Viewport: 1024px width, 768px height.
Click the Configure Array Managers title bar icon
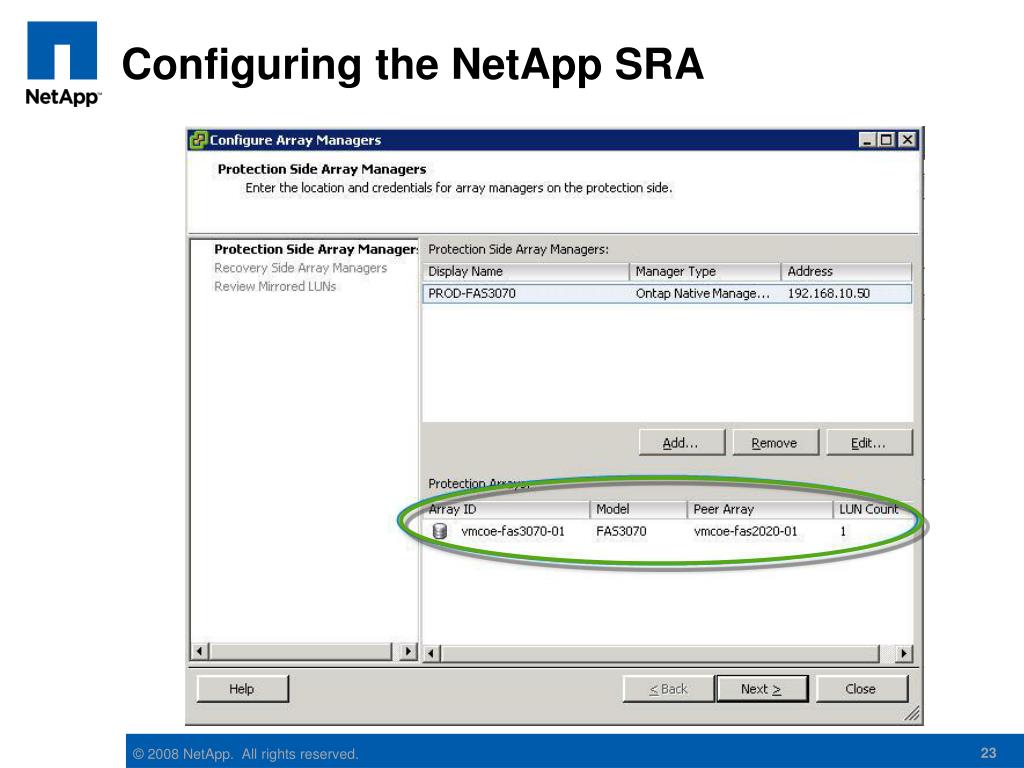pyautogui.click(x=199, y=140)
